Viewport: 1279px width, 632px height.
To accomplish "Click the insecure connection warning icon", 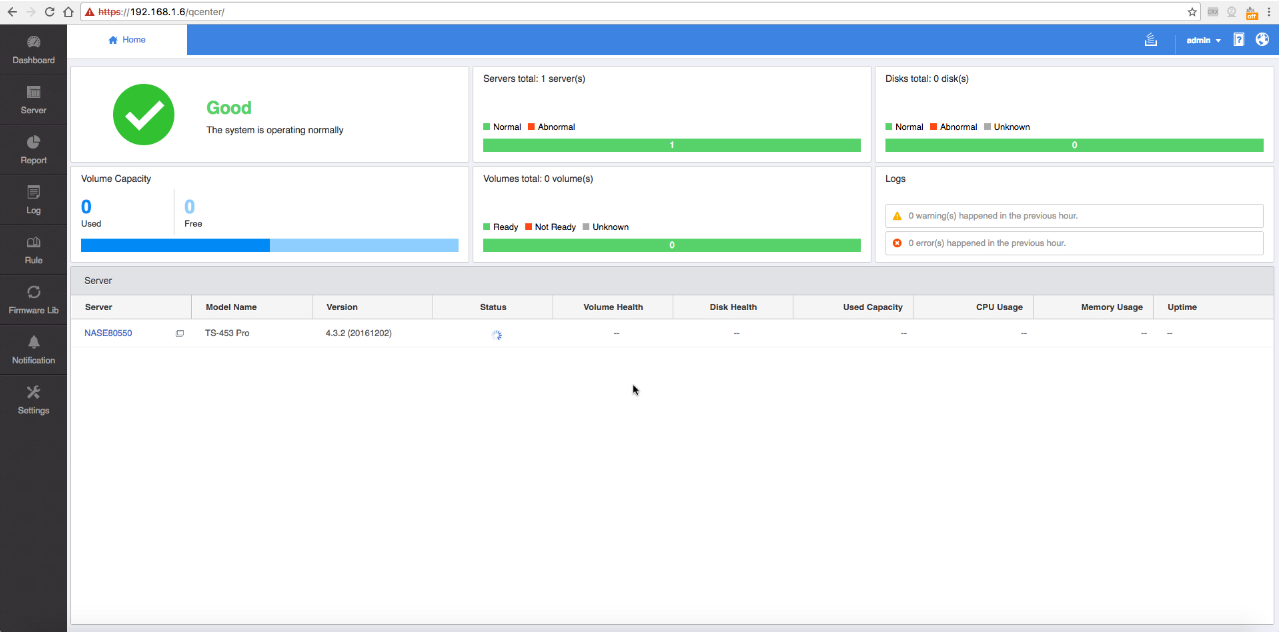I will 90,12.
